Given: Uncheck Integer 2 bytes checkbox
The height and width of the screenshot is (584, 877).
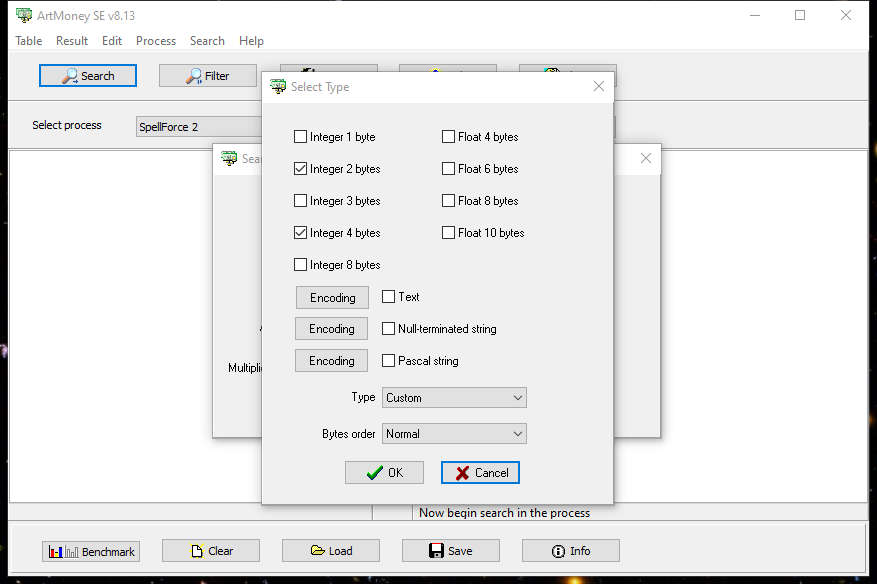Looking at the screenshot, I should coord(300,168).
